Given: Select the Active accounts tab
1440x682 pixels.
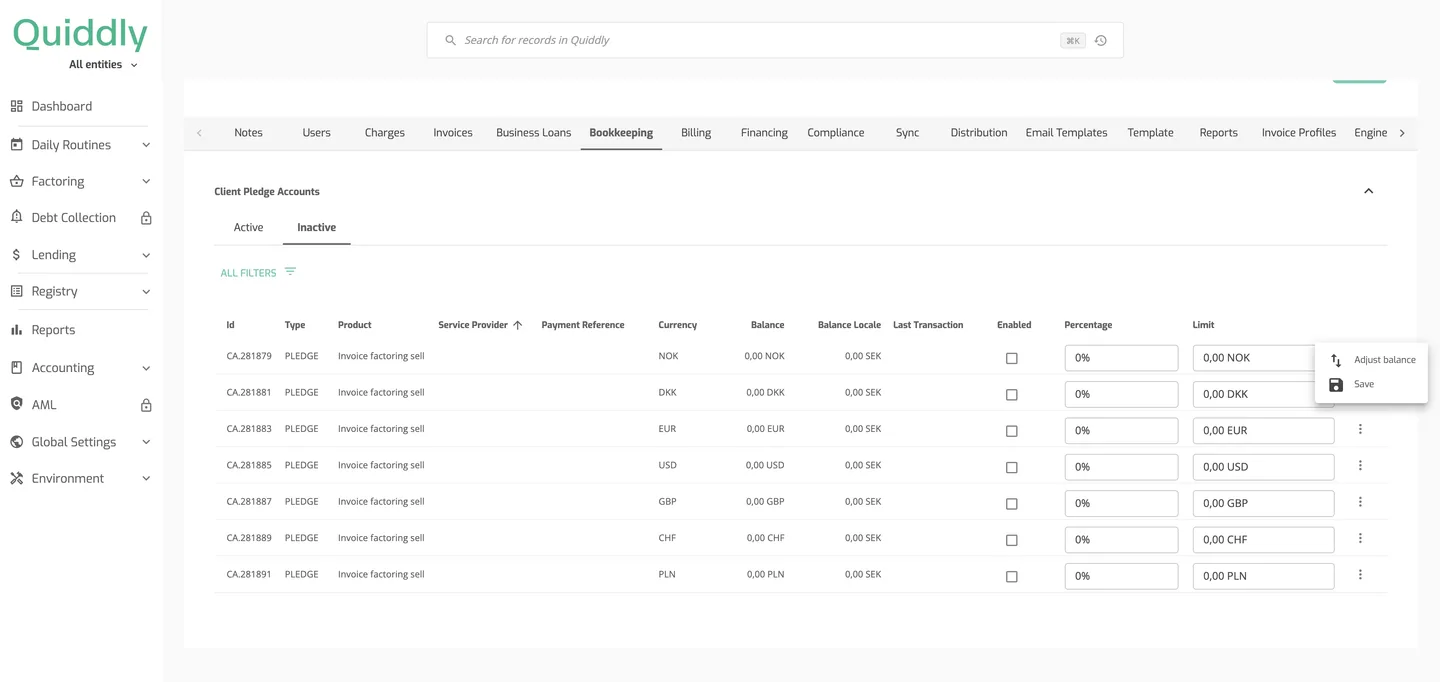Looking at the screenshot, I should tap(249, 227).
